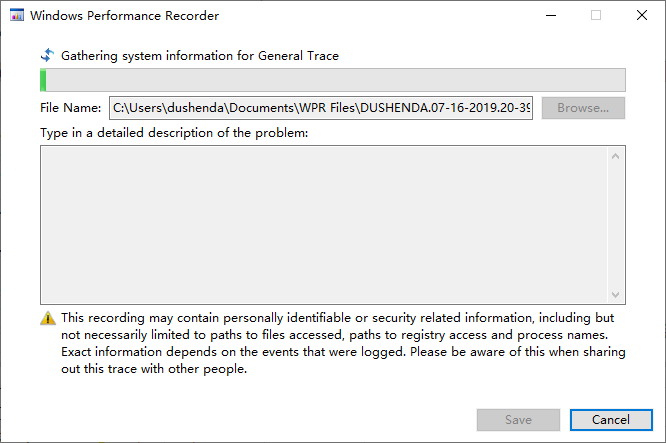This screenshot has height=443, width=666.
Task: Focus the detailed problem description text box
Action: point(322,224)
